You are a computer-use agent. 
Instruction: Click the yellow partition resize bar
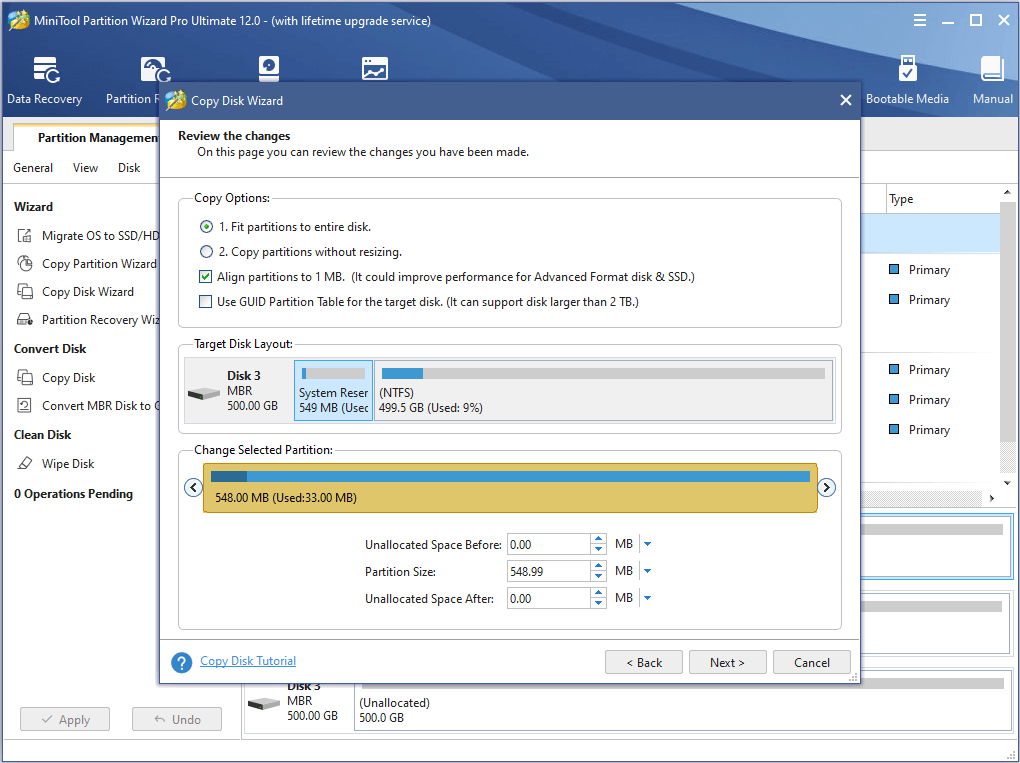[x=510, y=488]
